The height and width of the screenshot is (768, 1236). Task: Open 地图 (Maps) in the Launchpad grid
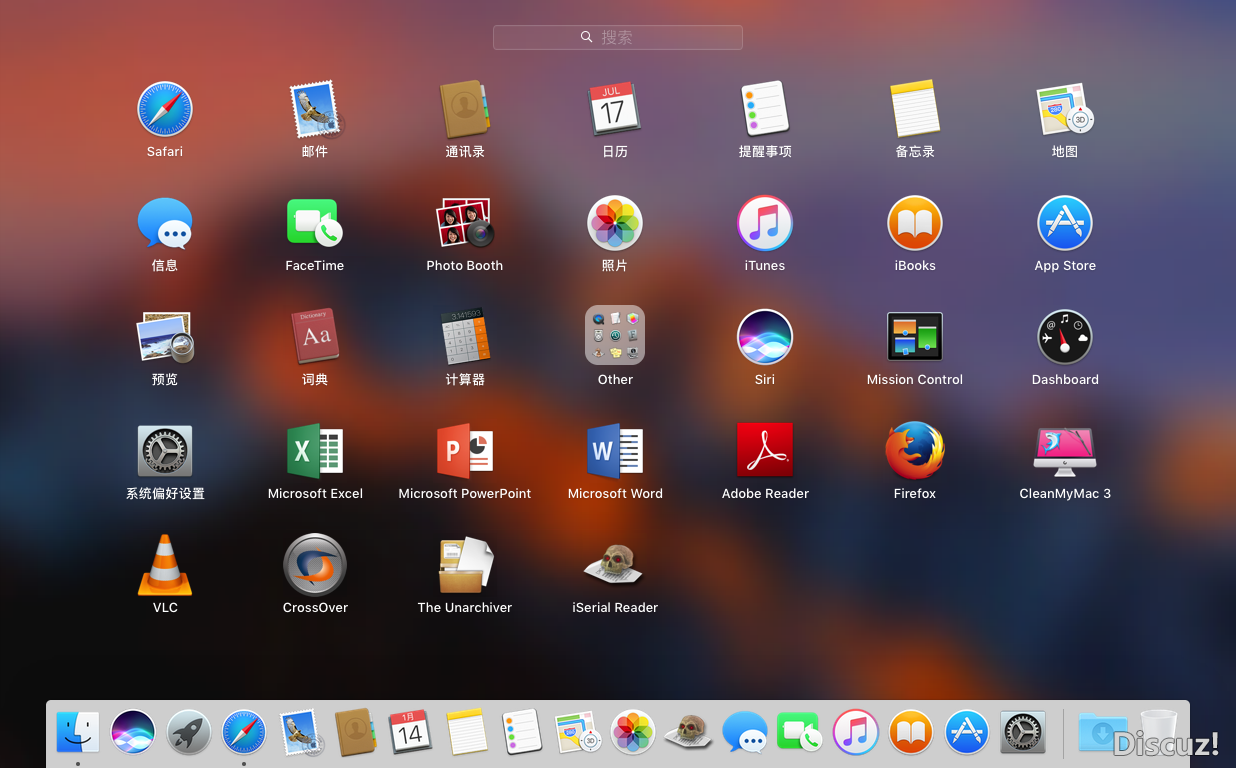(1065, 109)
